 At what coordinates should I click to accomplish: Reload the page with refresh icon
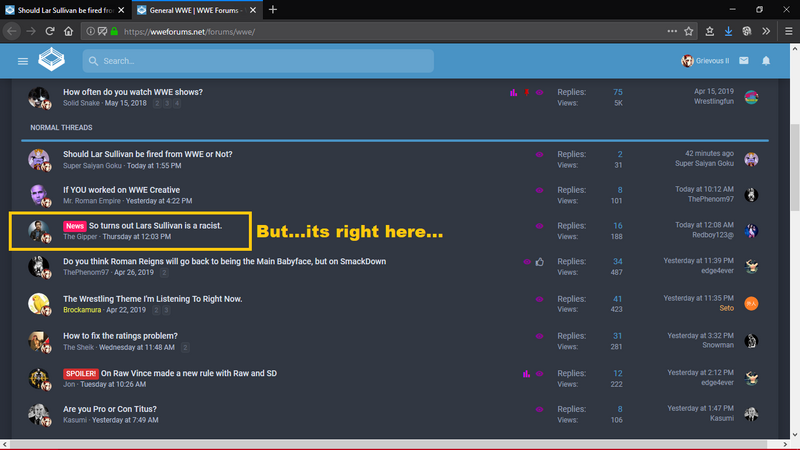49,31
